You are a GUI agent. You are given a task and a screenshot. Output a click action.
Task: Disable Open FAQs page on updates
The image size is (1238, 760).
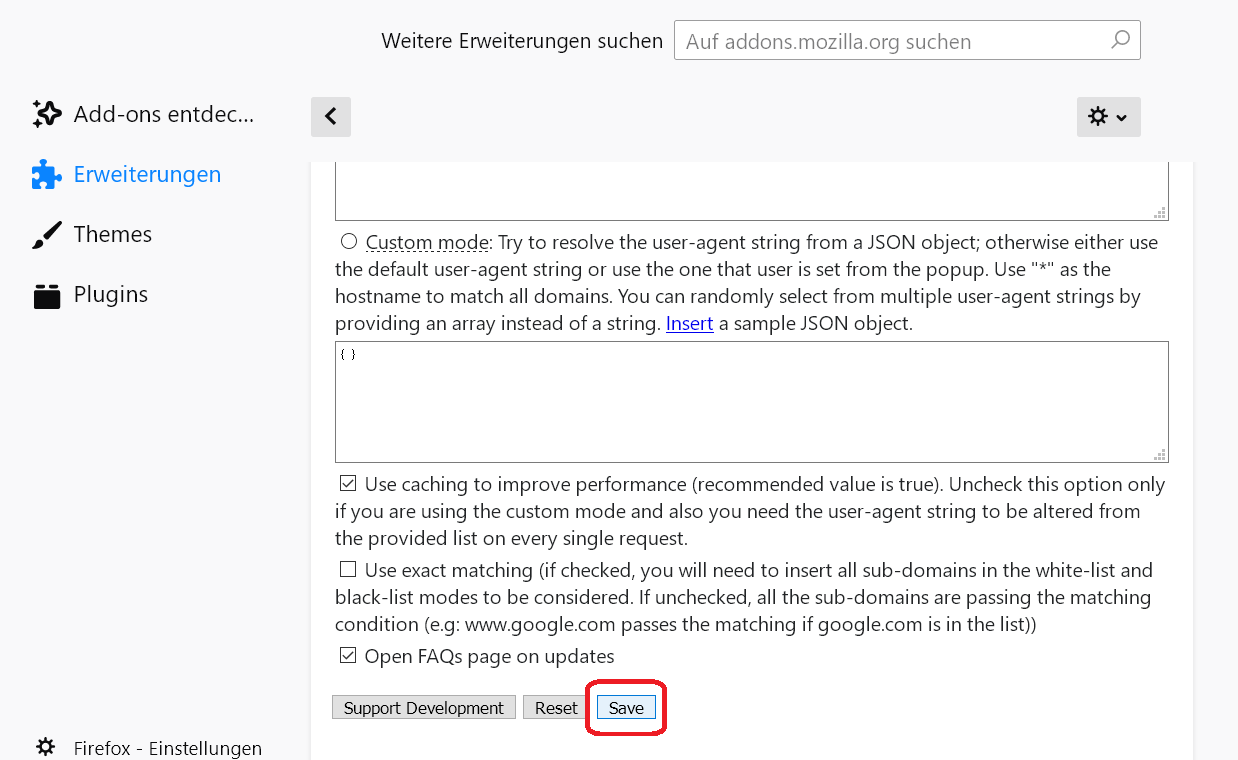[348, 656]
